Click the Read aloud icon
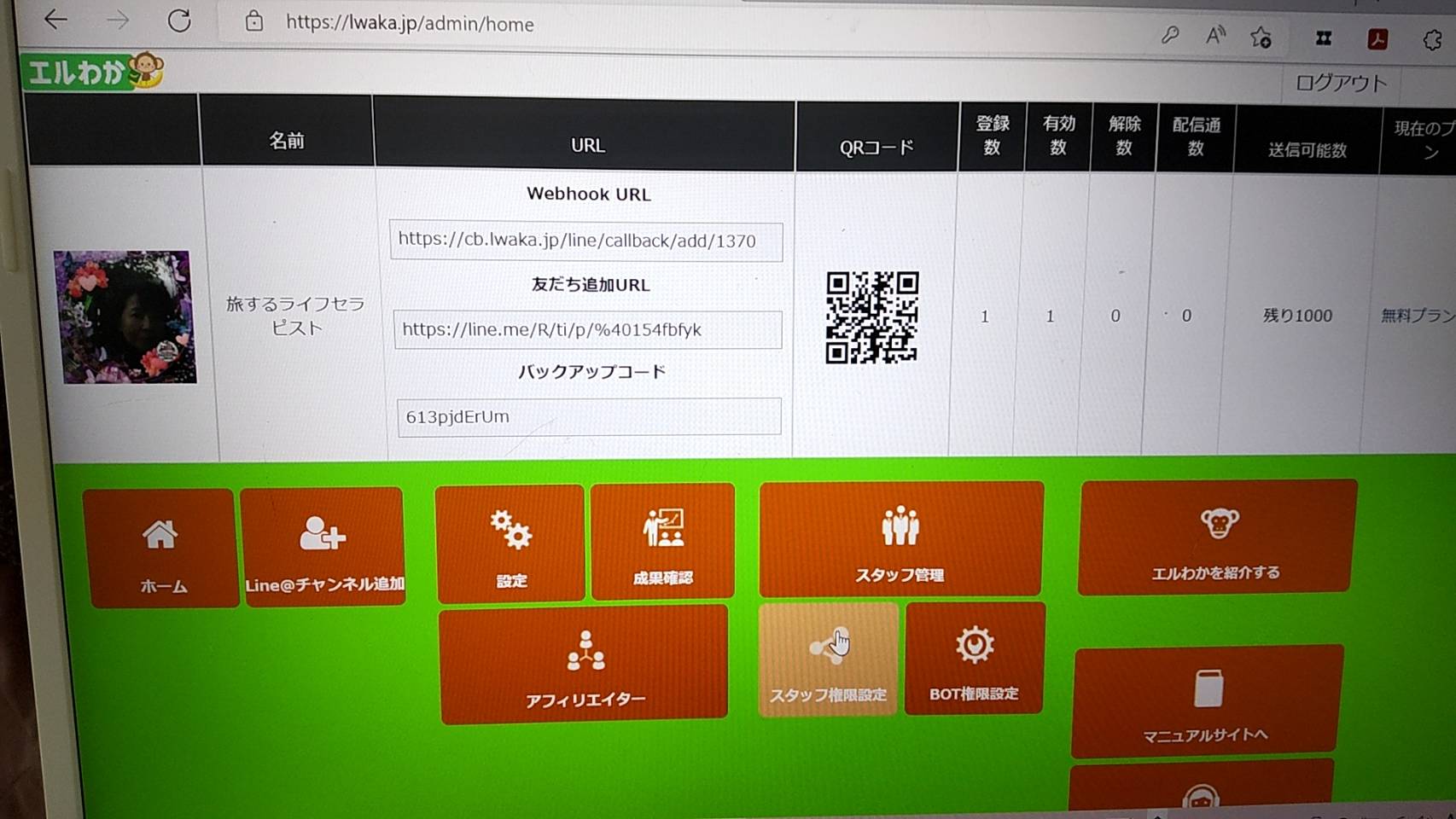Viewport: 1456px width, 819px height. coord(1215,36)
